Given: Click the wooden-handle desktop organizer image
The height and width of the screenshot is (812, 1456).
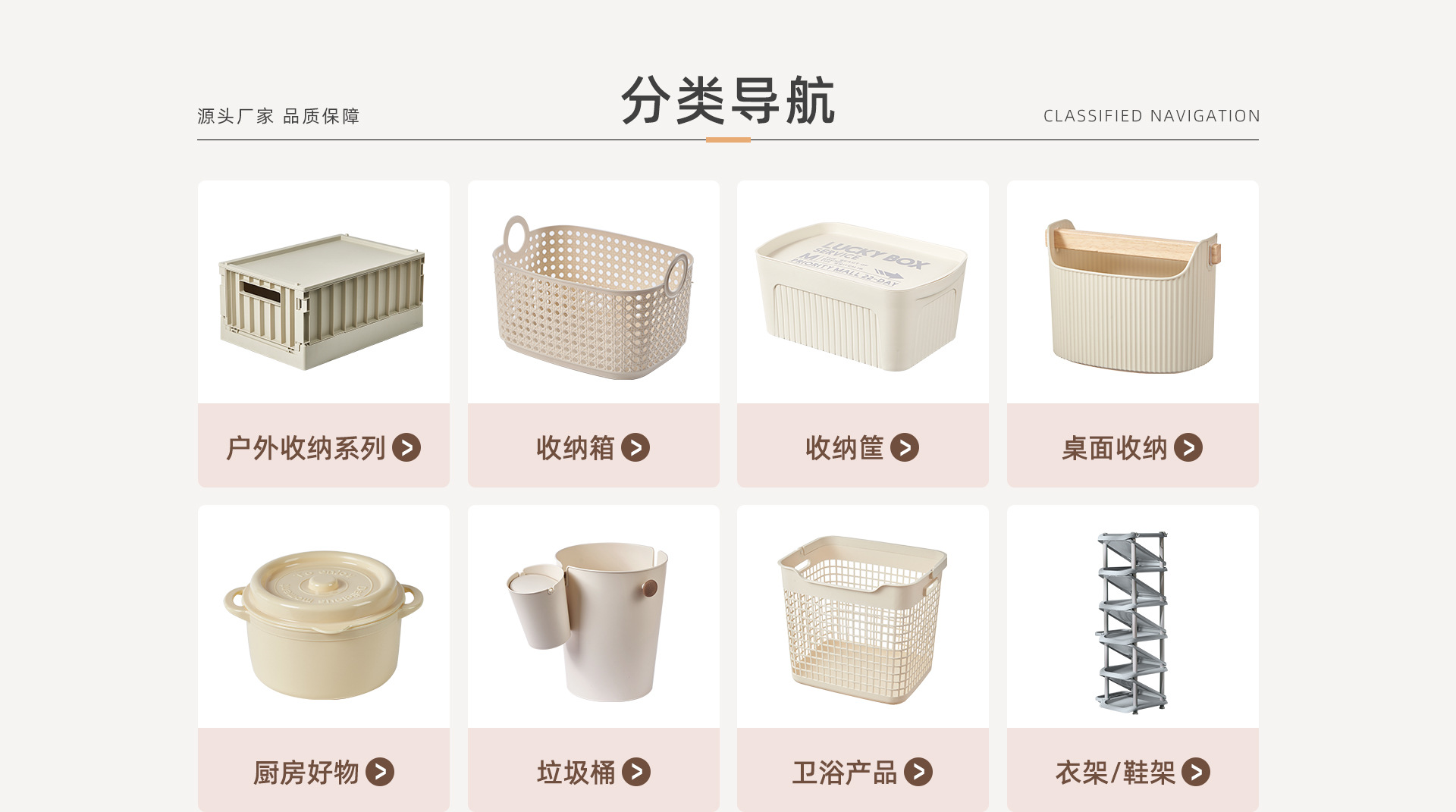Looking at the screenshot, I should (x=1132, y=296).
